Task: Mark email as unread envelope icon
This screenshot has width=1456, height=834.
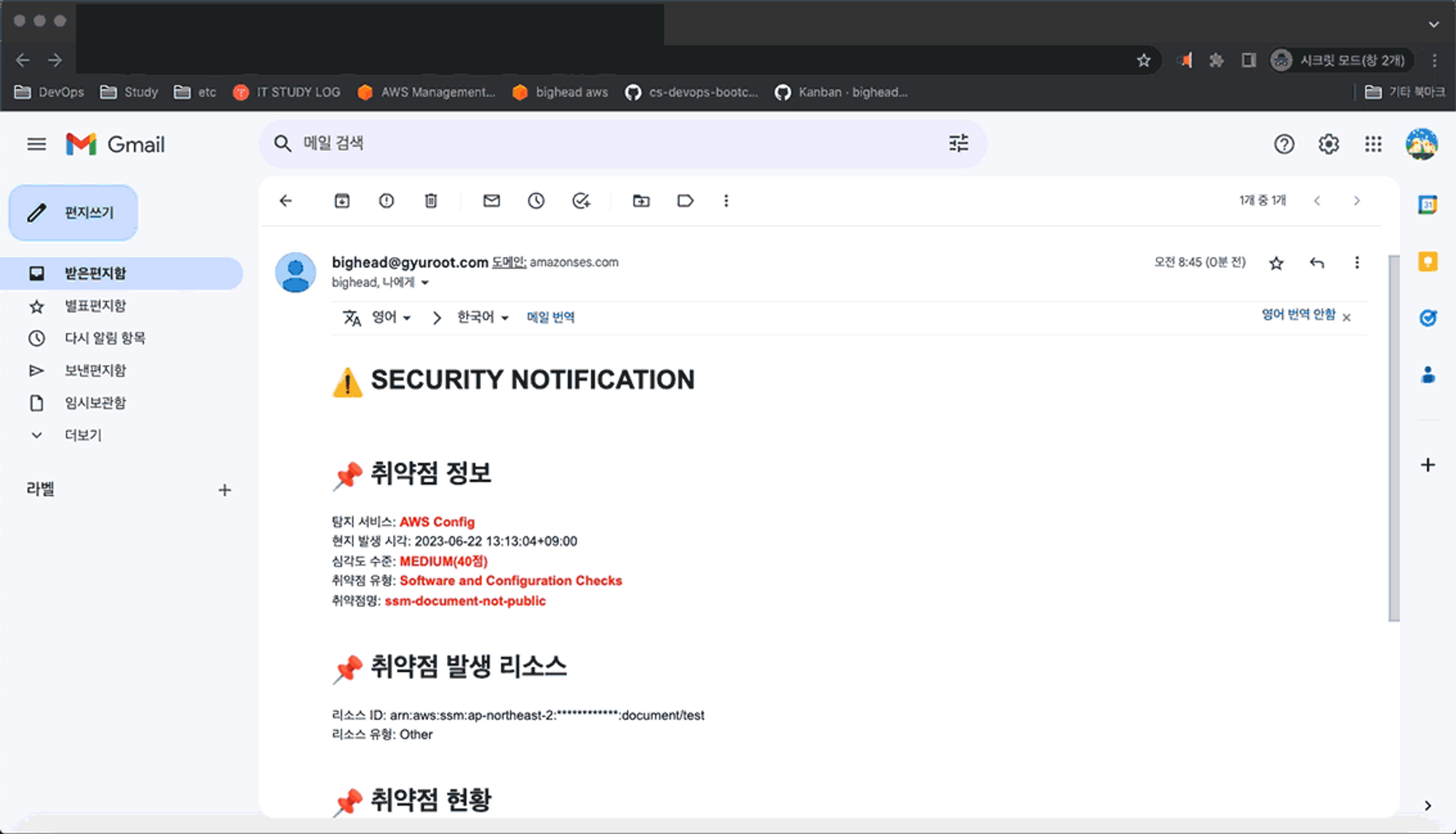Action: tap(491, 201)
